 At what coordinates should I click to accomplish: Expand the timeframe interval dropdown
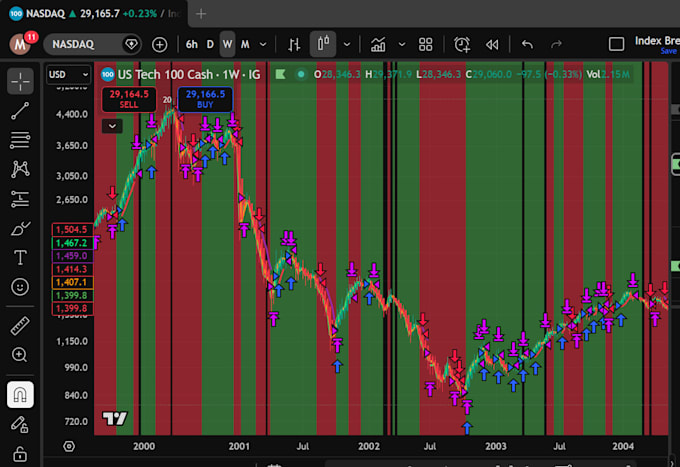(x=263, y=44)
